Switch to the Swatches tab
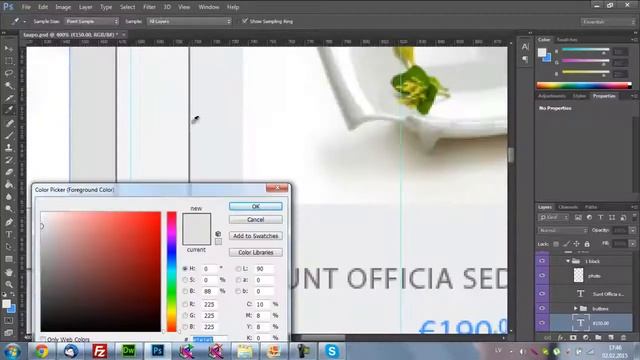640x360 pixels. (x=567, y=40)
